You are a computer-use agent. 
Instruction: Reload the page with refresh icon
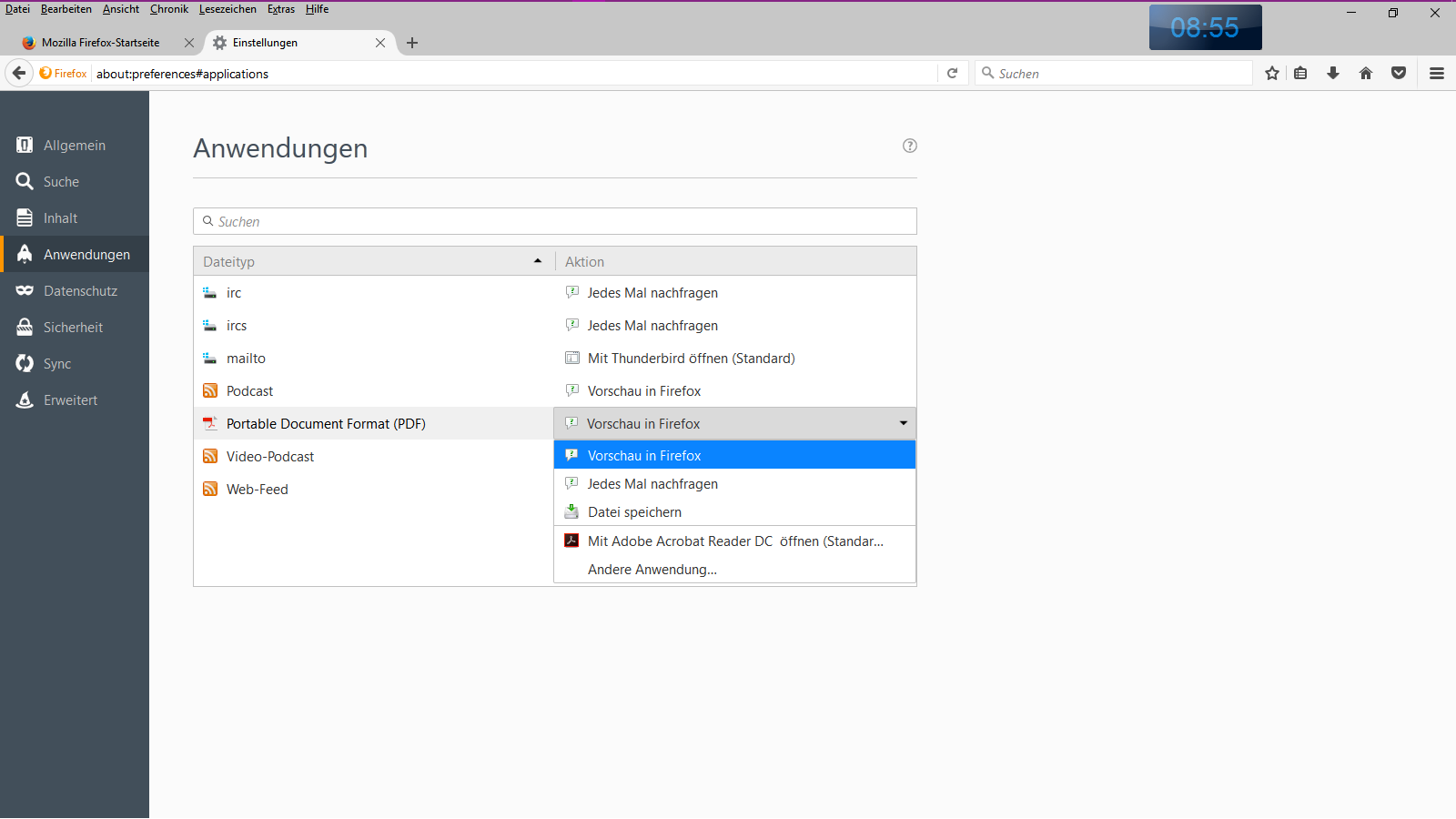coord(952,74)
